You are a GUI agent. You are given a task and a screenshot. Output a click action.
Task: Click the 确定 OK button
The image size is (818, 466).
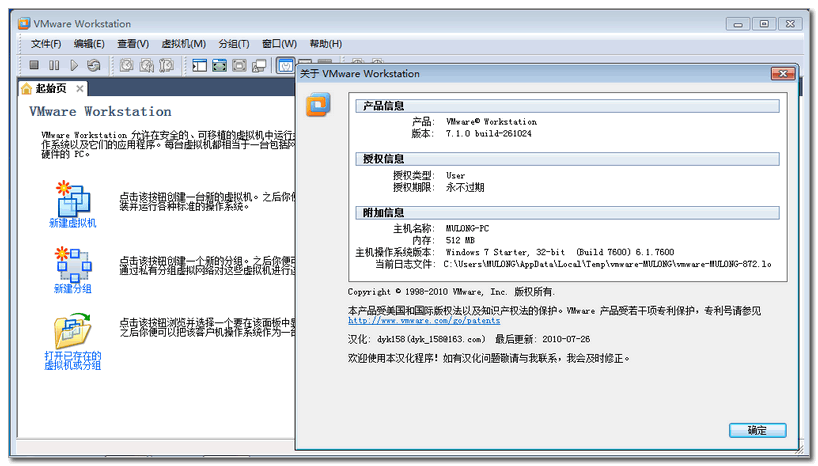(757, 431)
